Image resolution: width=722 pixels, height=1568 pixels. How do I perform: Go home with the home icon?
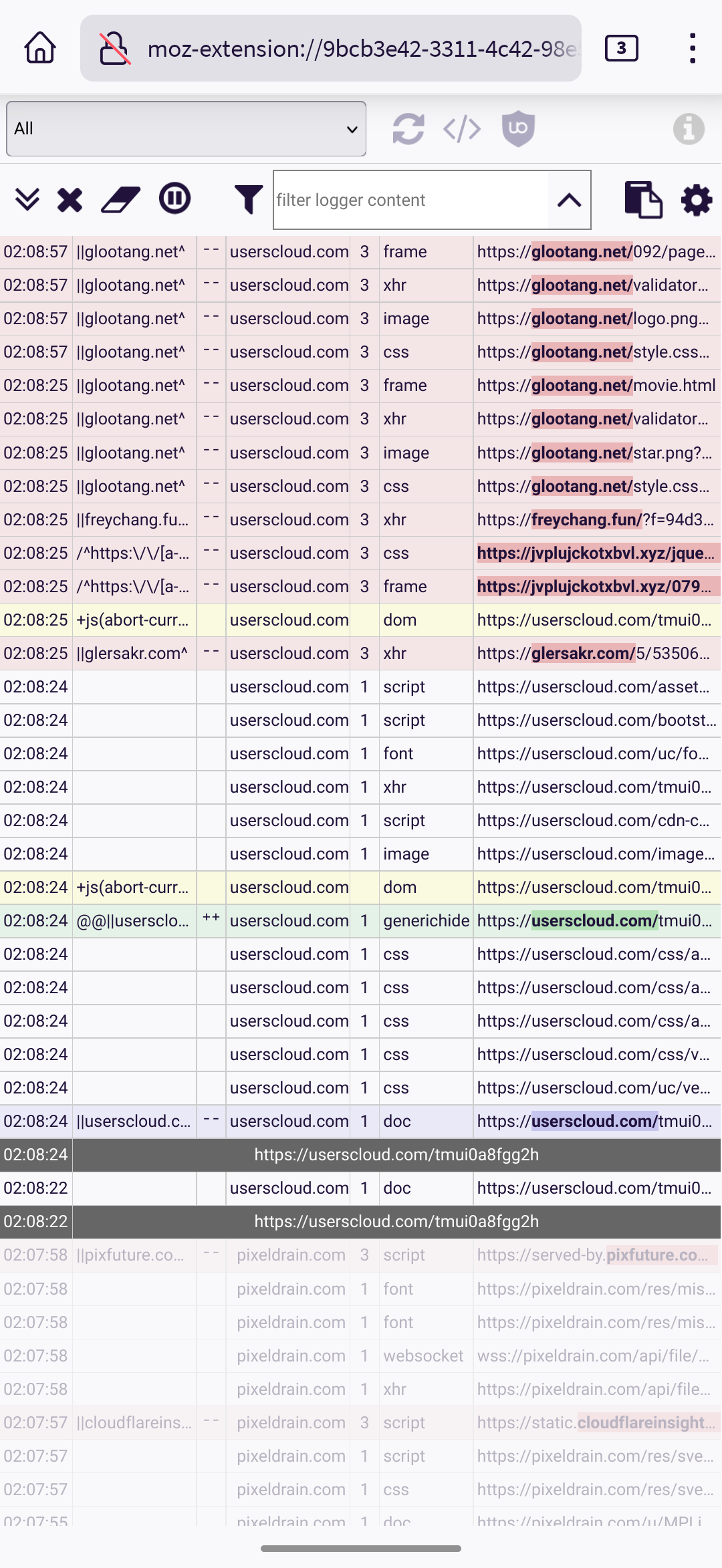[38, 47]
